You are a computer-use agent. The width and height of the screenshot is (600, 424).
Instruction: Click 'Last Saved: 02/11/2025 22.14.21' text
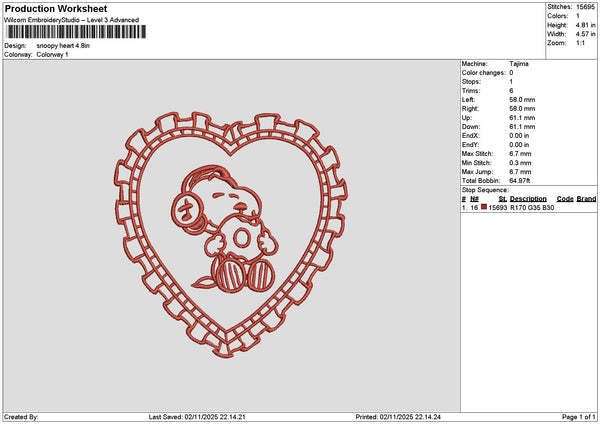[x=197, y=417]
